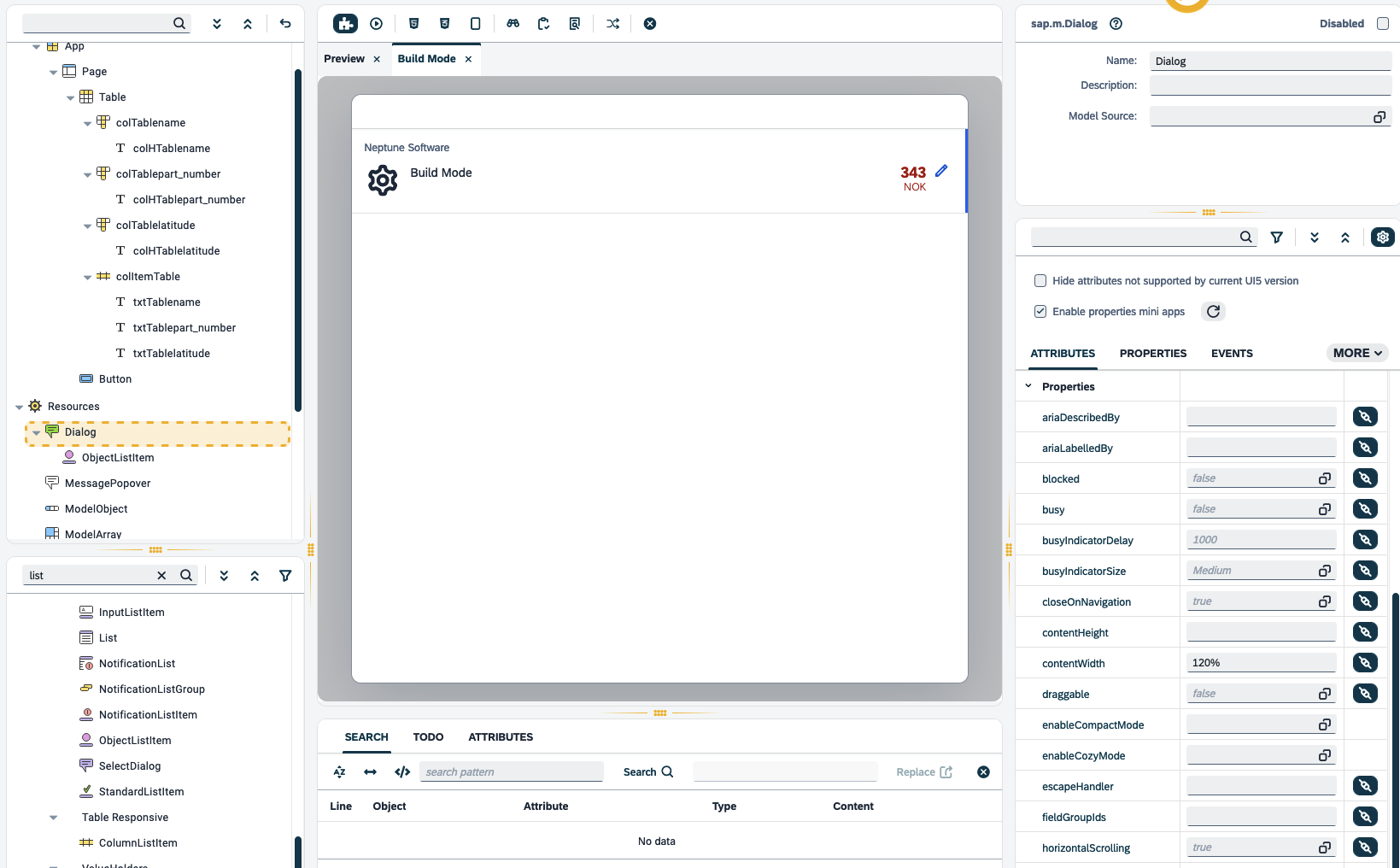Switch to the Preview tab

[x=344, y=59]
